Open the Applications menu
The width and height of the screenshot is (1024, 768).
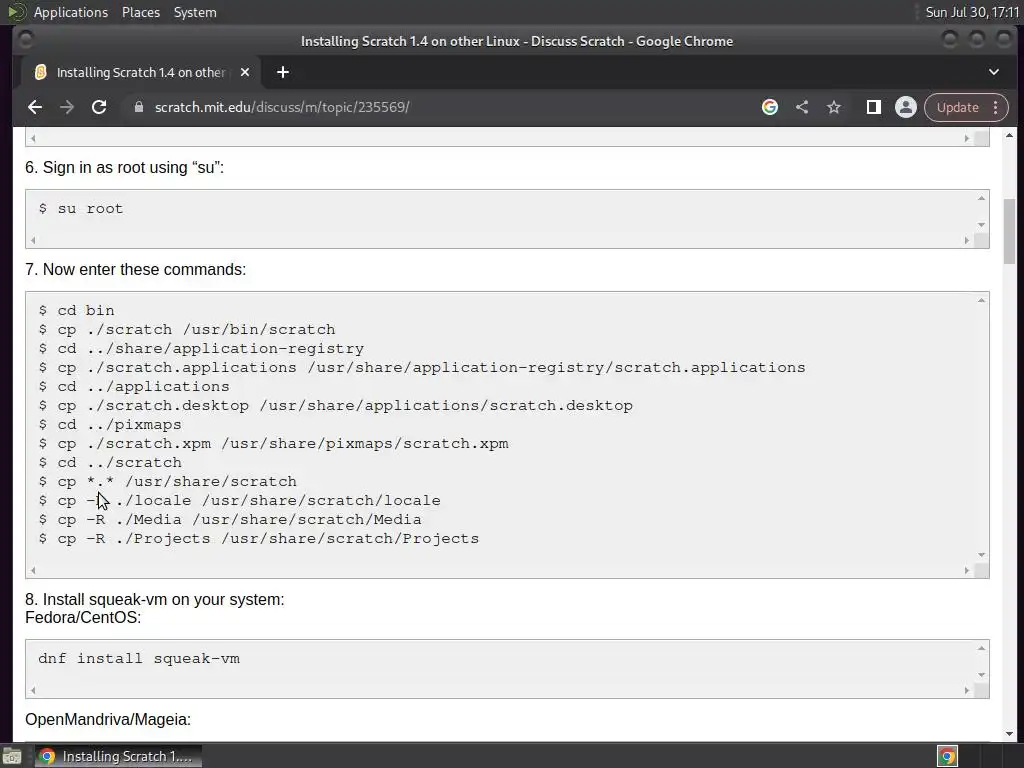71,12
